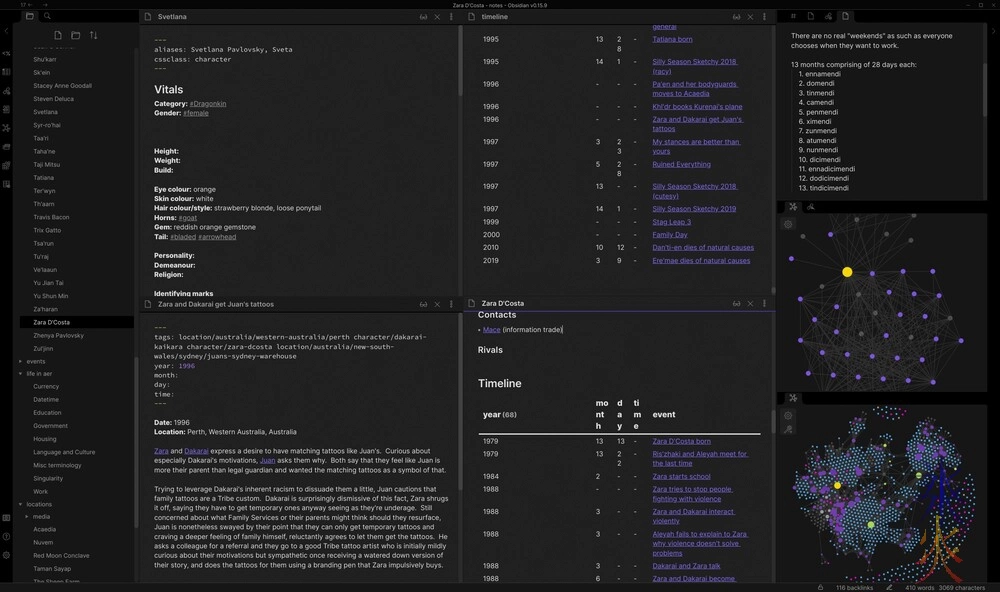Click the new folder icon

click(x=76, y=36)
